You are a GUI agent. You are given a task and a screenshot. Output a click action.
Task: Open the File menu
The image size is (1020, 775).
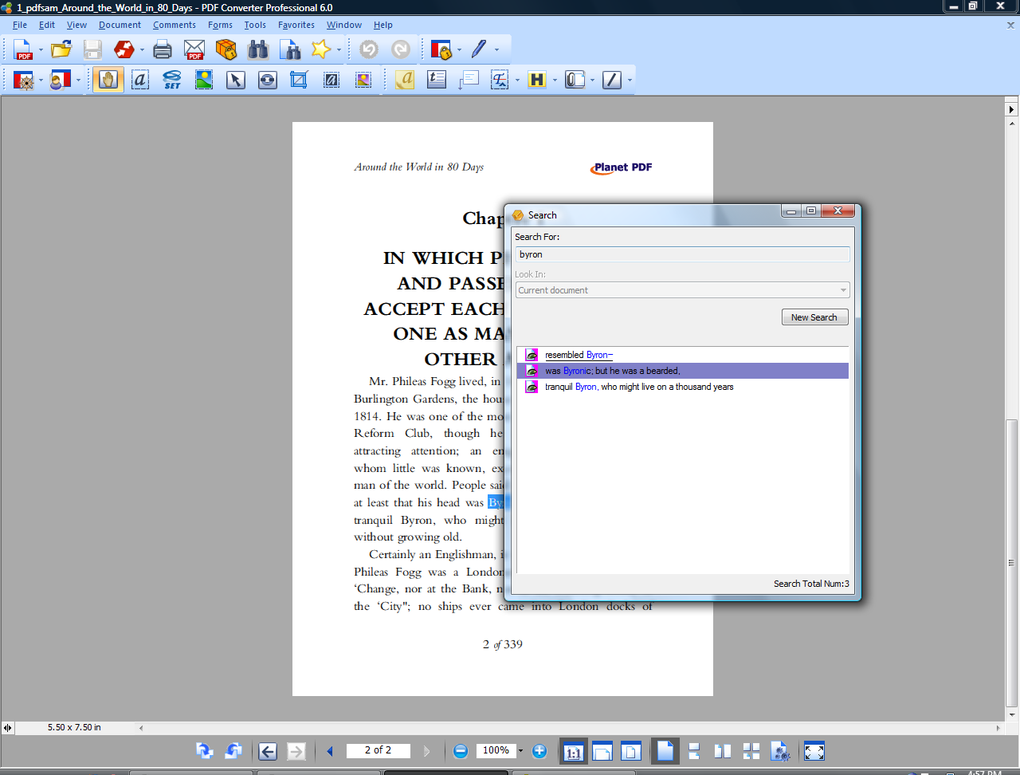(x=20, y=25)
